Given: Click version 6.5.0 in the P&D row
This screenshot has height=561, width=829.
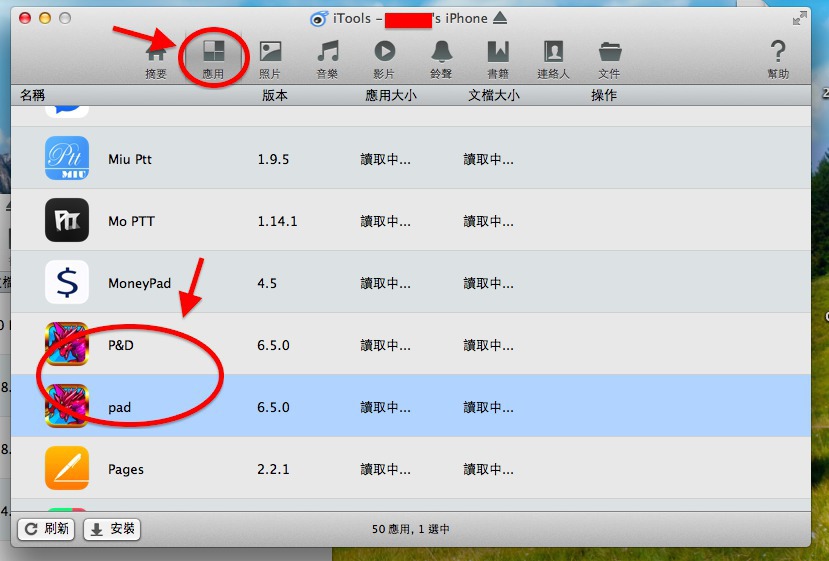Looking at the screenshot, I should pos(273,345).
